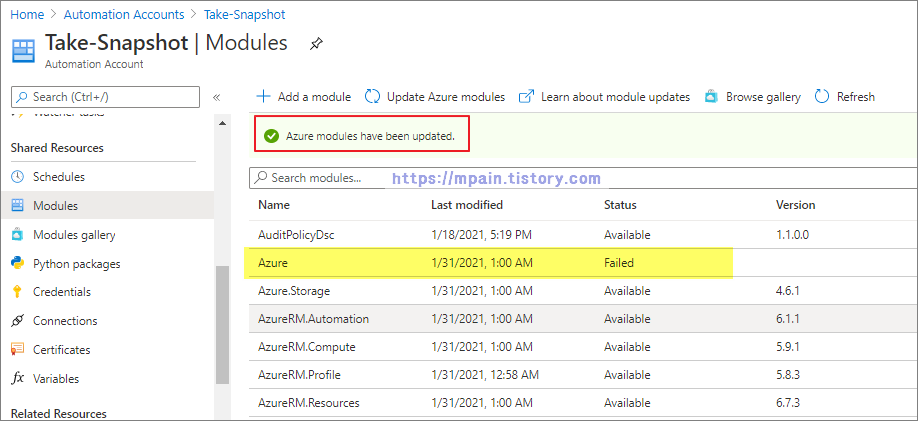Click the Update Azure modules refresh icon

(372, 97)
